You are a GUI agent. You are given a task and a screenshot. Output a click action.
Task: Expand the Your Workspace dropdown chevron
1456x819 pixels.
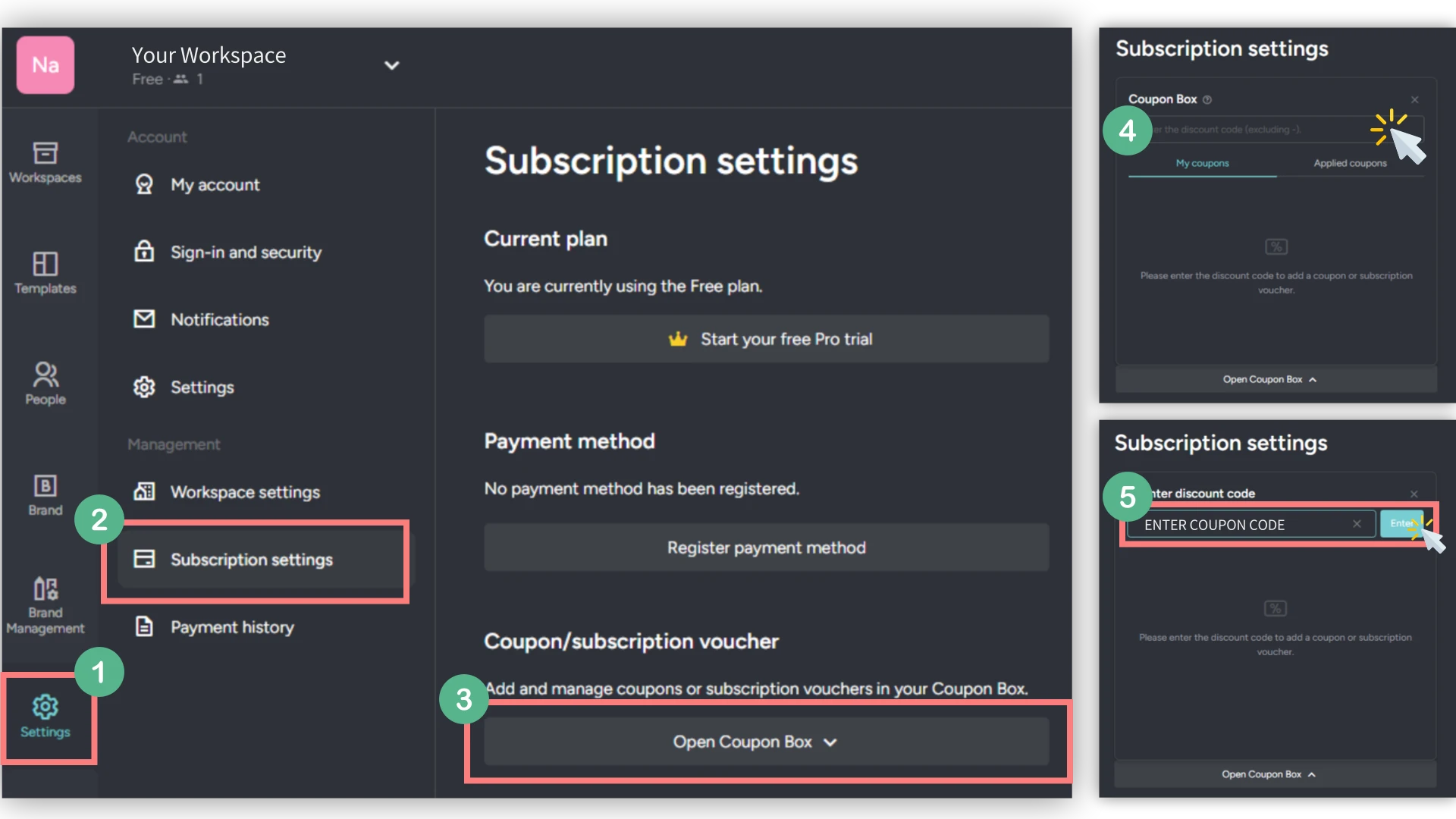(x=391, y=65)
